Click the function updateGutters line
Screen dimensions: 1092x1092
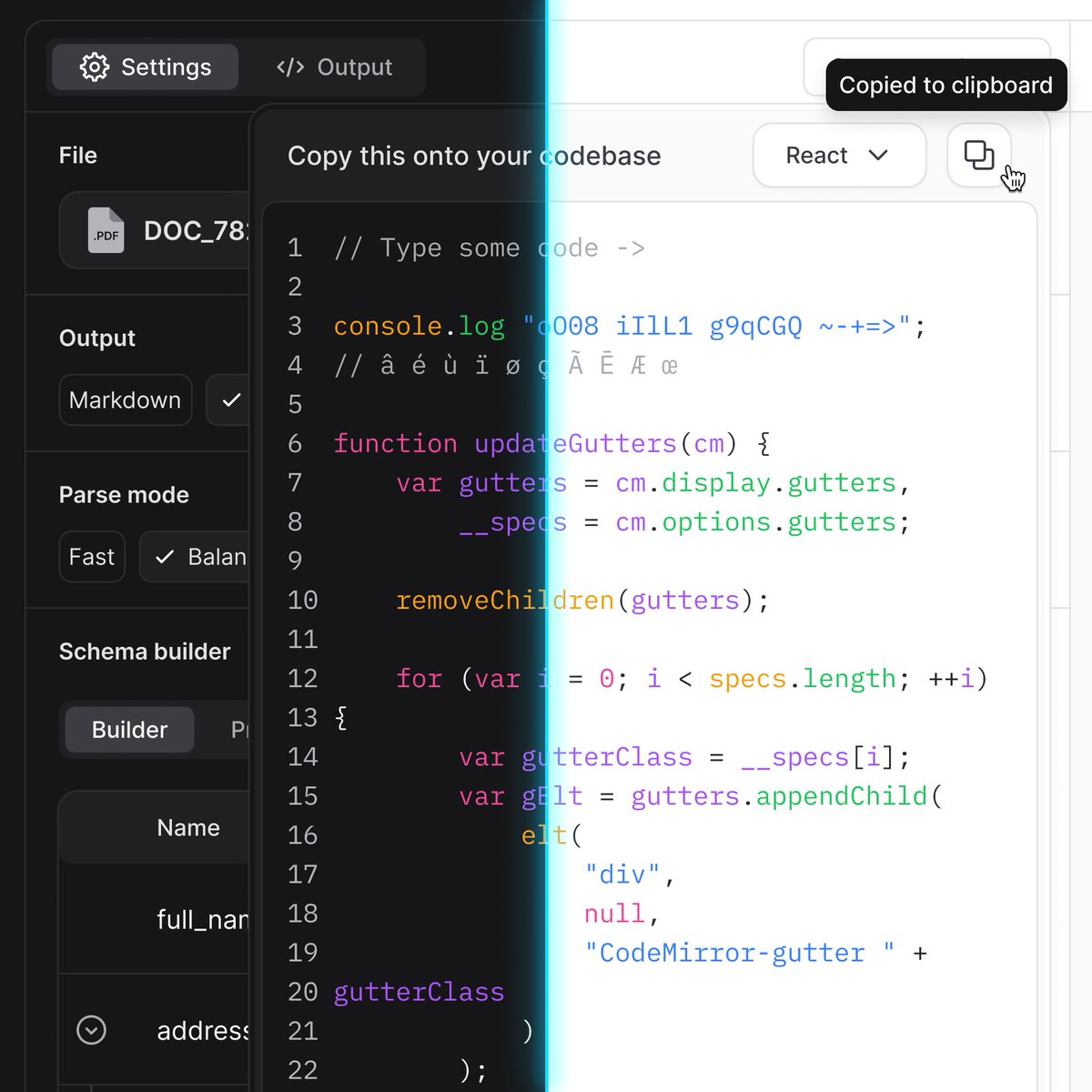pyautogui.click(x=551, y=443)
